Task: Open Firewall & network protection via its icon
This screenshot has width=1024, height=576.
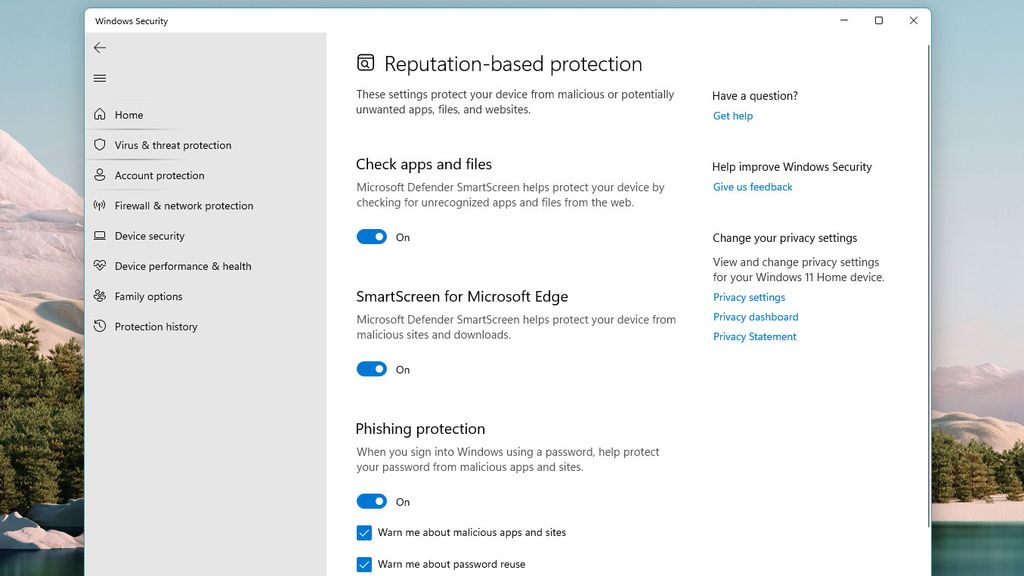Action: [x=99, y=206]
